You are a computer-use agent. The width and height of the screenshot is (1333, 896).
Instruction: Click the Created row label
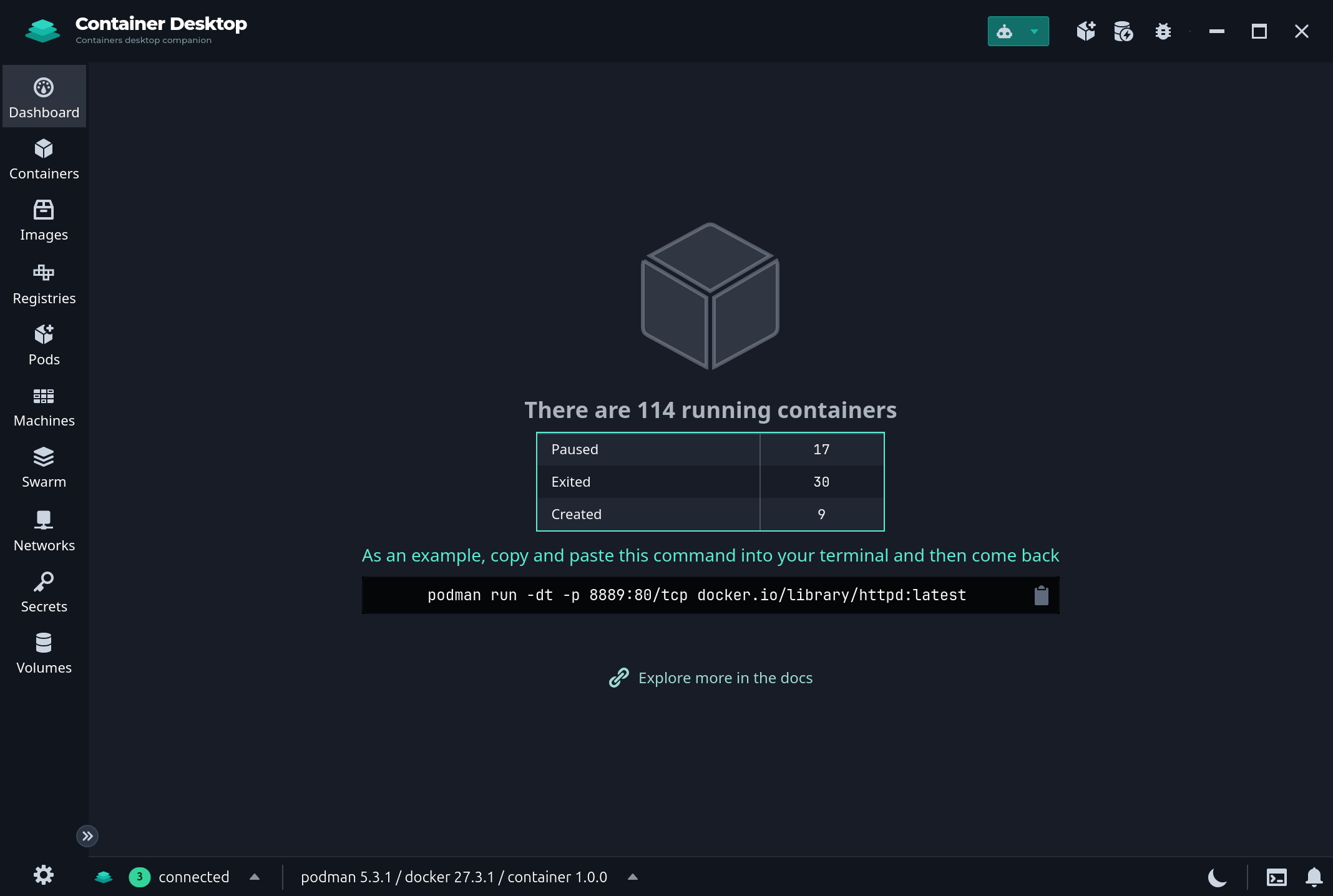576,514
